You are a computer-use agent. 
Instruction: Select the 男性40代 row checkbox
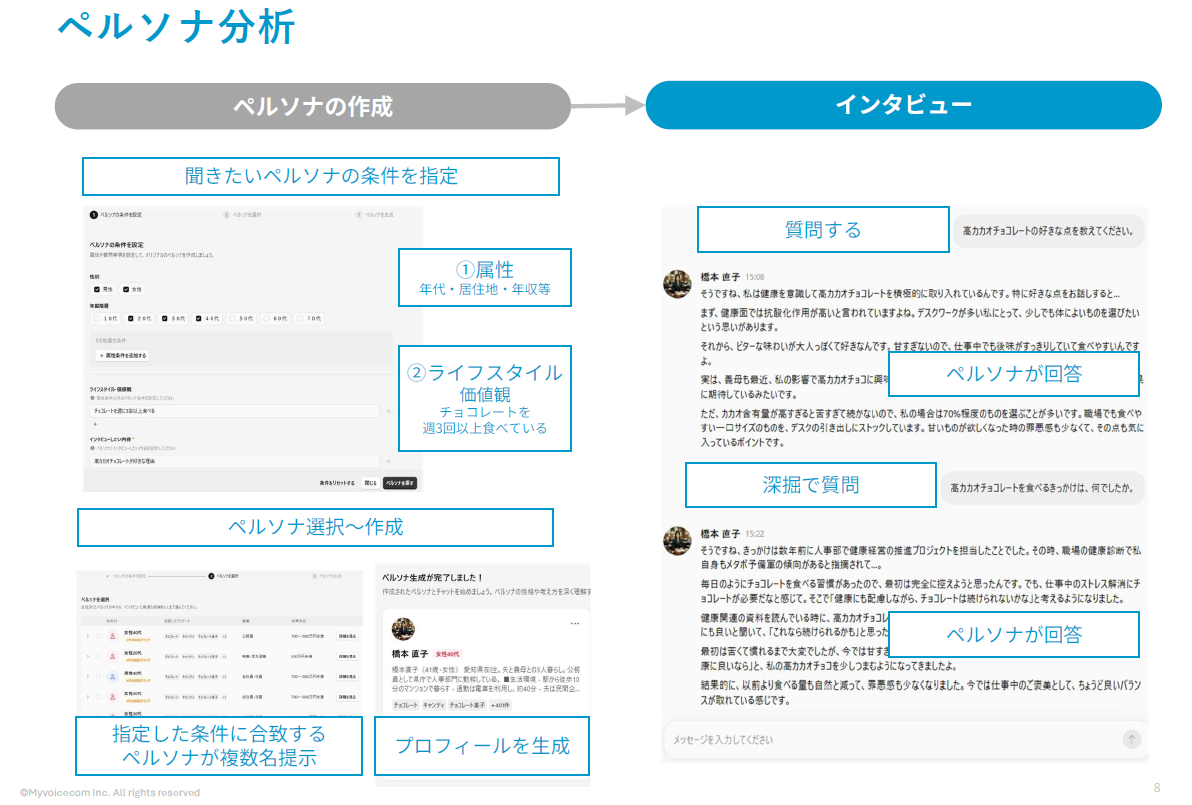click(99, 677)
